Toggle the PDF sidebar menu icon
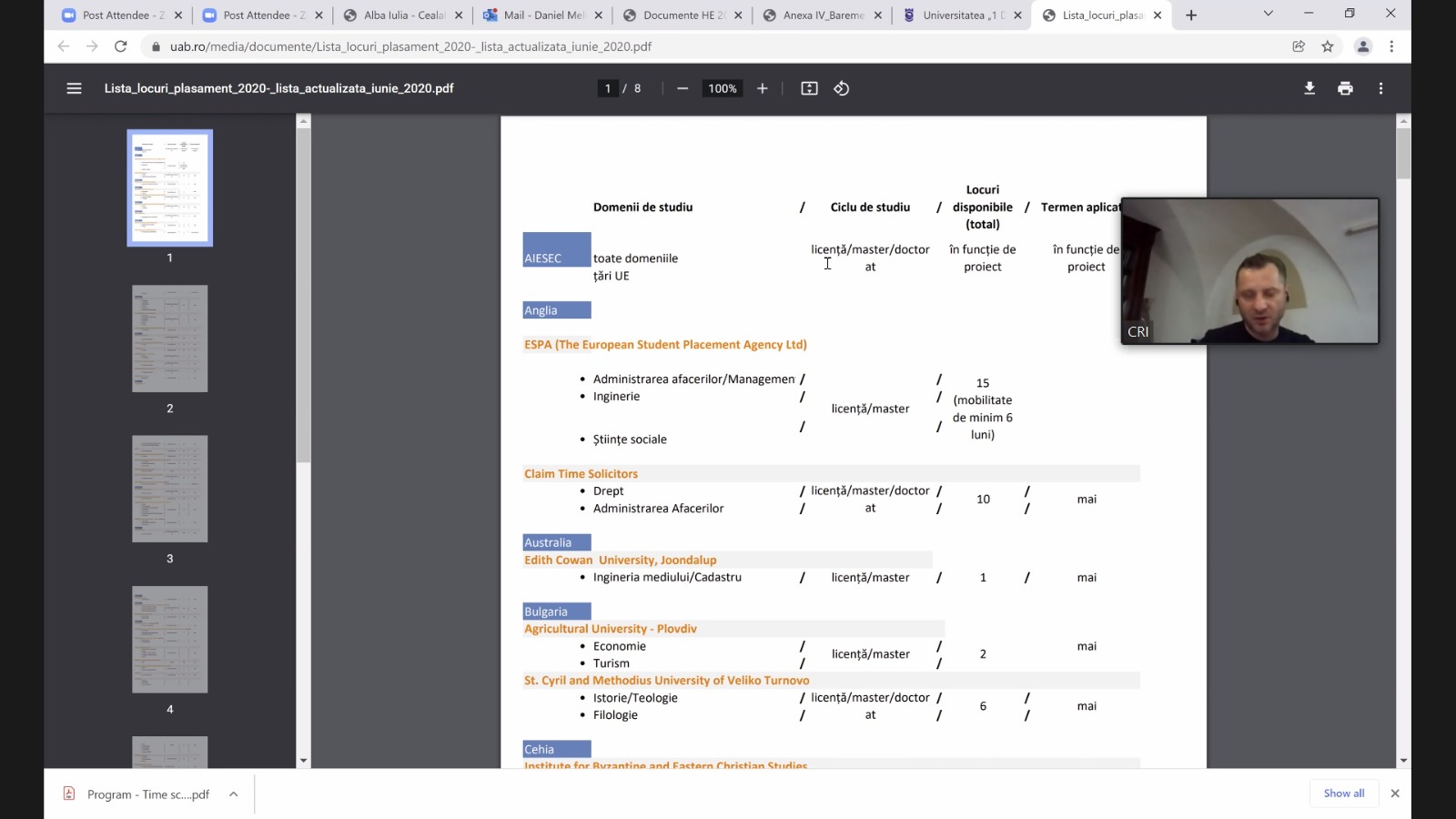This screenshot has width=1456, height=819. pyautogui.click(x=74, y=88)
